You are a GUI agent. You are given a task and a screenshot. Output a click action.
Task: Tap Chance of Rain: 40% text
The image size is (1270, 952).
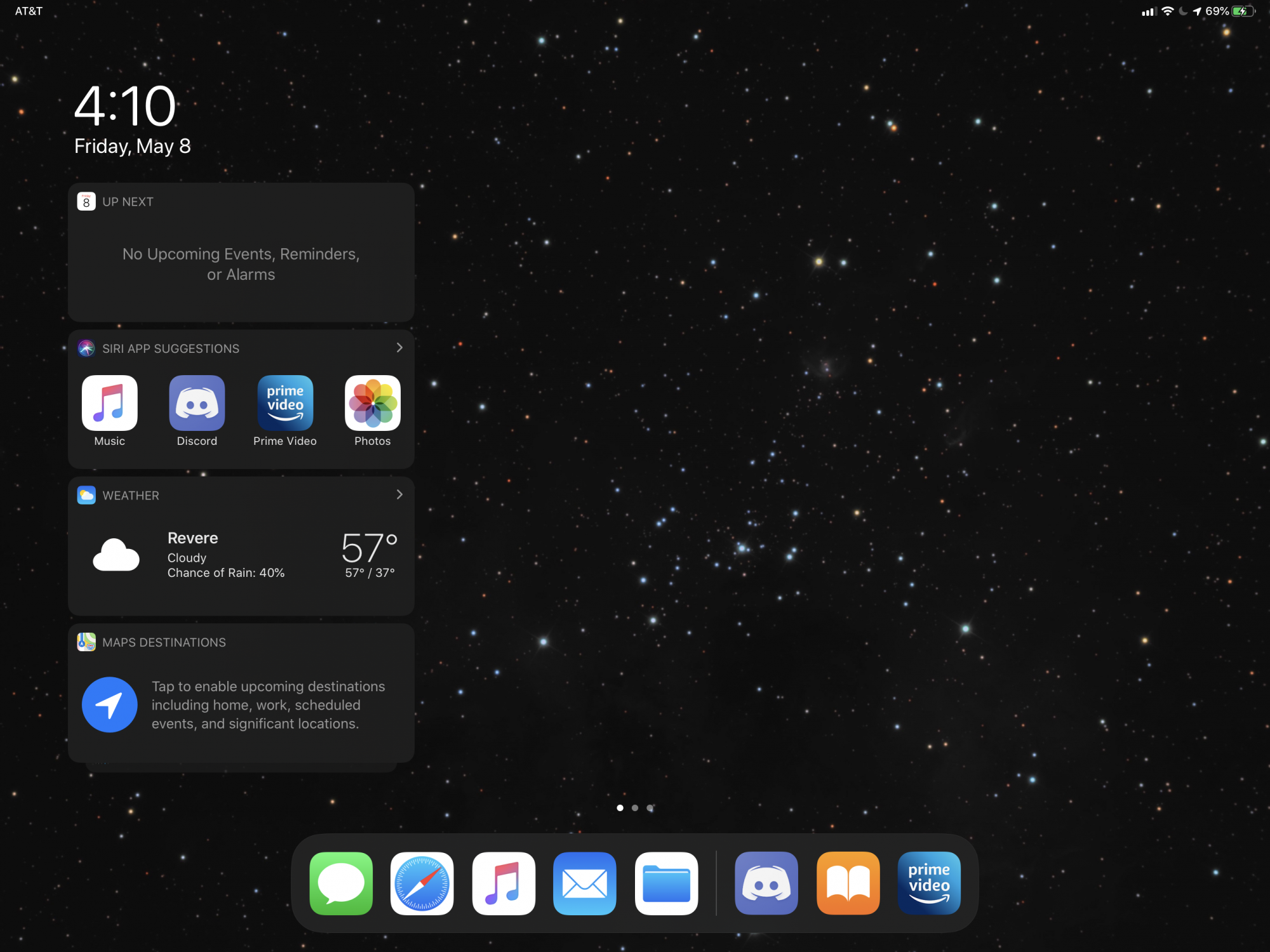click(x=226, y=573)
